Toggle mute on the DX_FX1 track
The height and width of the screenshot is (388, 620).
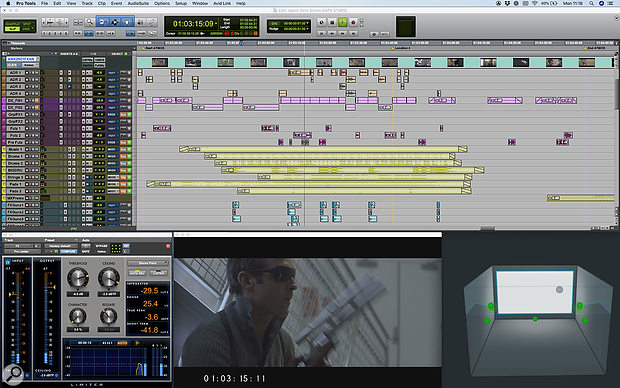[x=37, y=100]
